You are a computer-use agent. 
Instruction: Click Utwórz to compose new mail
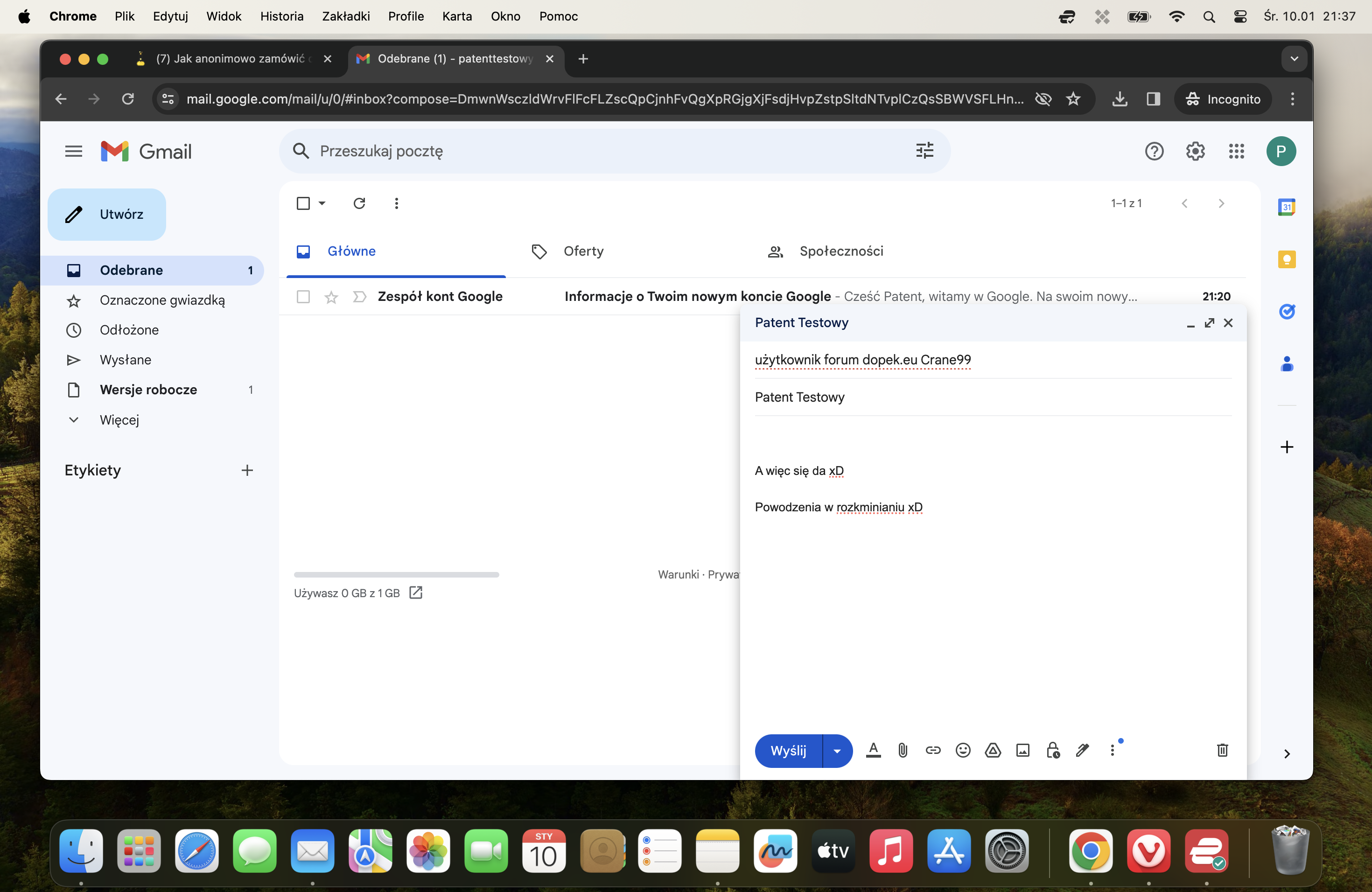(107, 214)
